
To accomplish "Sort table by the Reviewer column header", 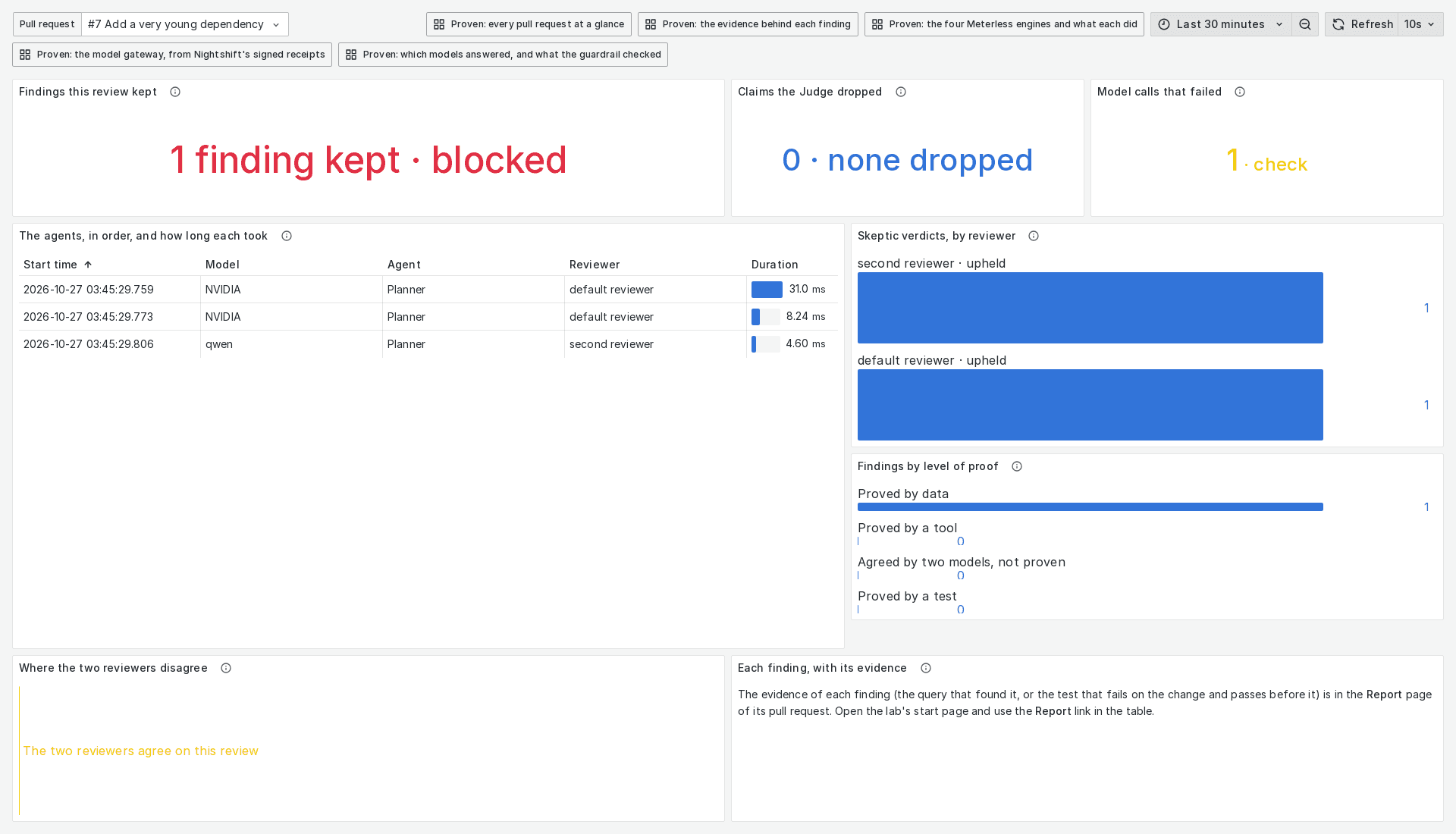I will tap(595, 265).
